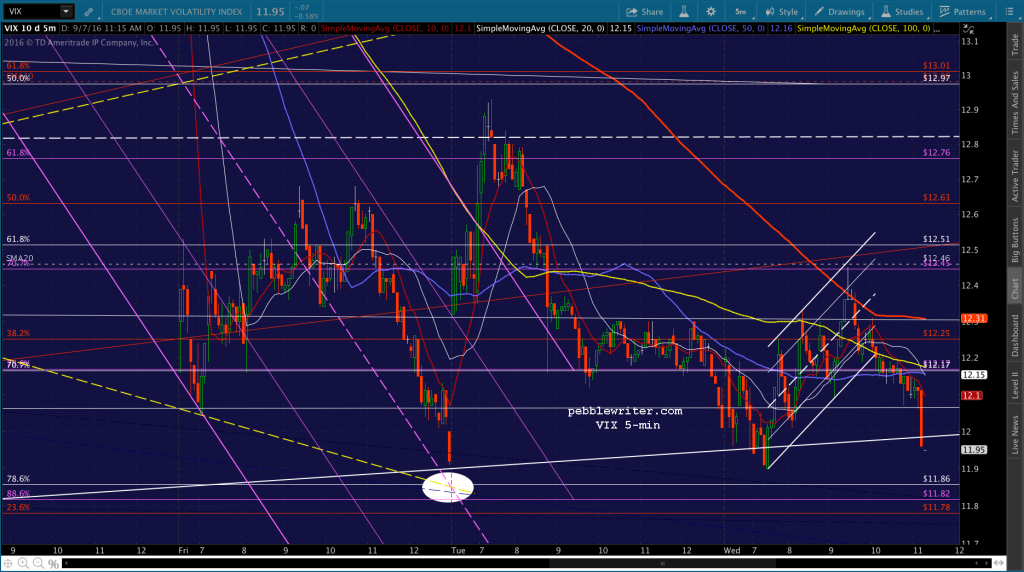The image size is (1024, 572).
Task: Open the Style dropdown menu
Action: click(x=782, y=12)
